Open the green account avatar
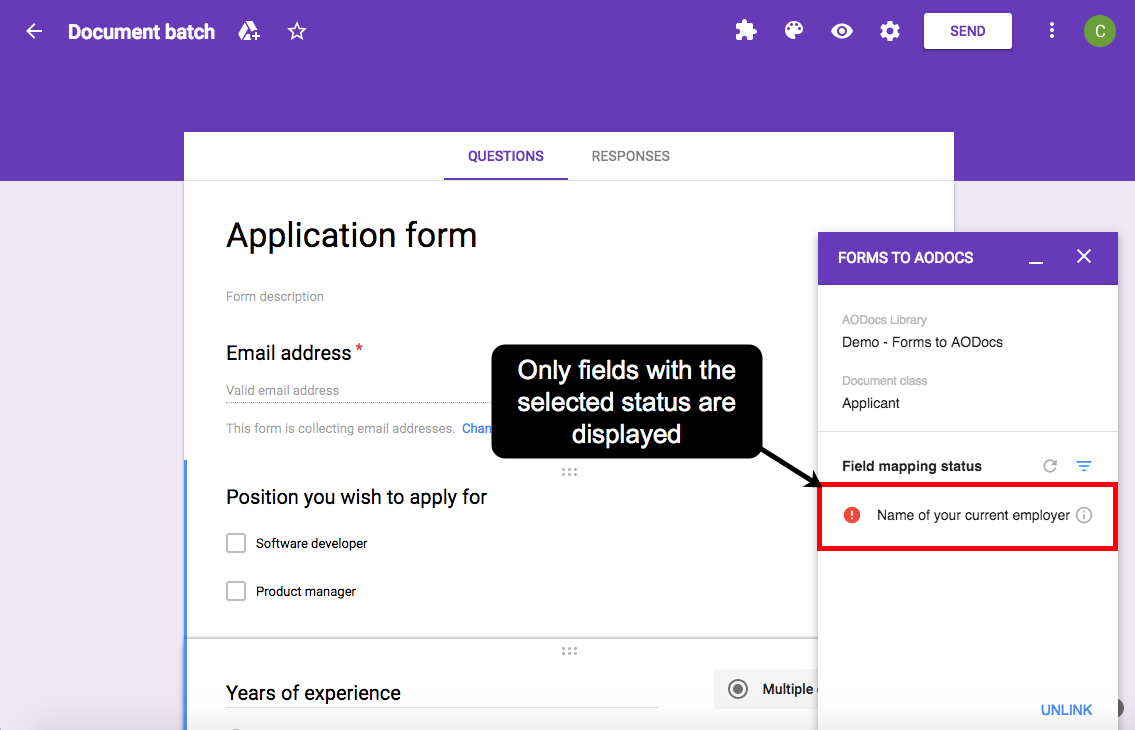1135x730 pixels. pyautogui.click(x=1100, y=31)
